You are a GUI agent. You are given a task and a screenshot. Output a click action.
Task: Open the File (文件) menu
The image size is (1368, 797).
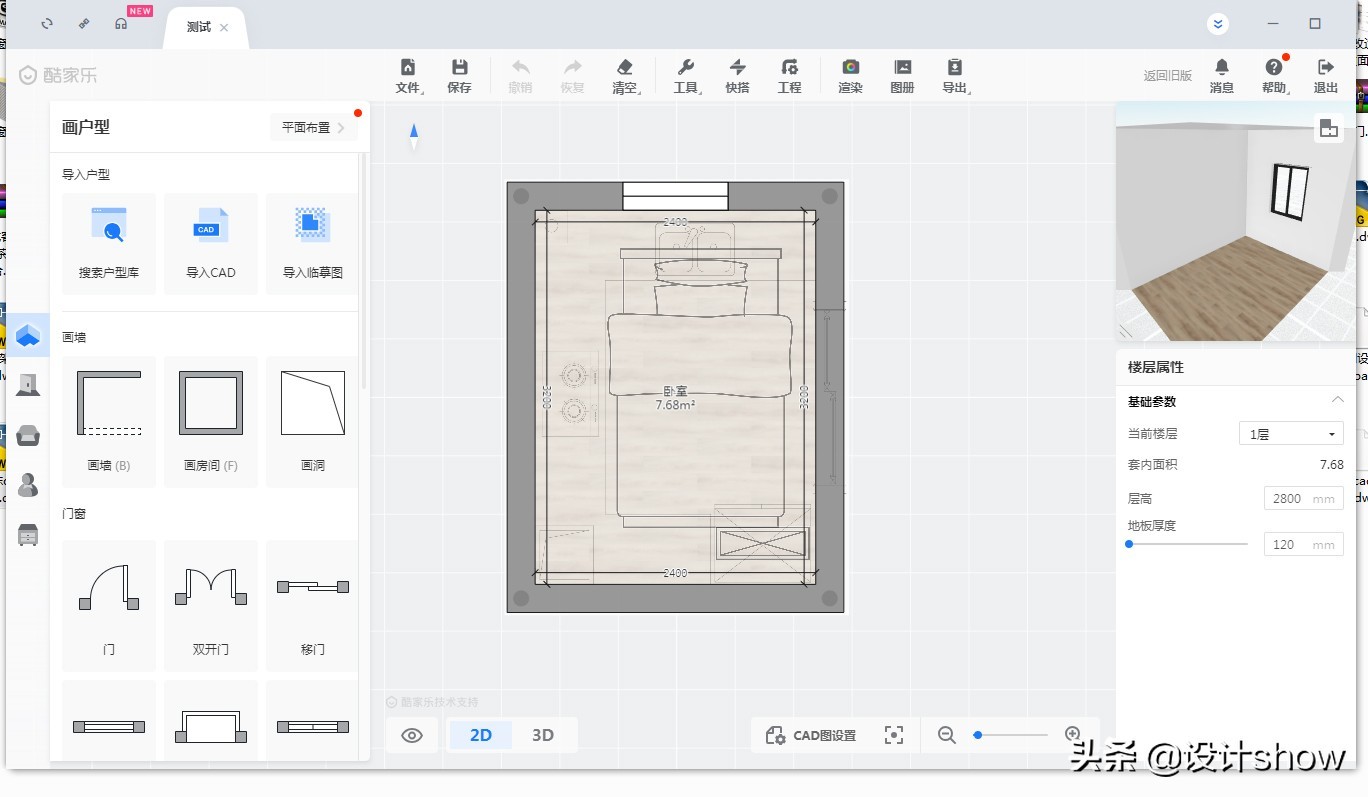coord(408,75)
